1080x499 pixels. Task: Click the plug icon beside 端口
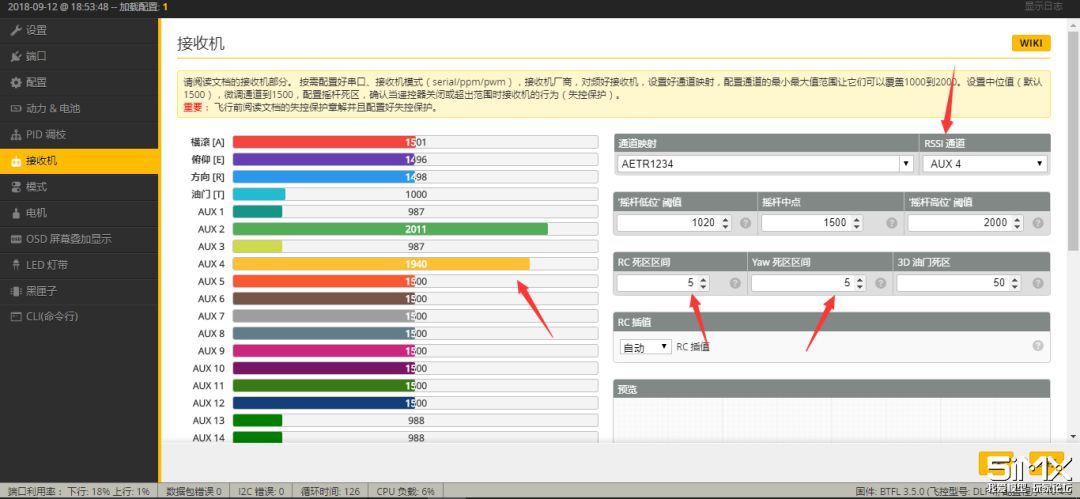[x=16, y=56]
